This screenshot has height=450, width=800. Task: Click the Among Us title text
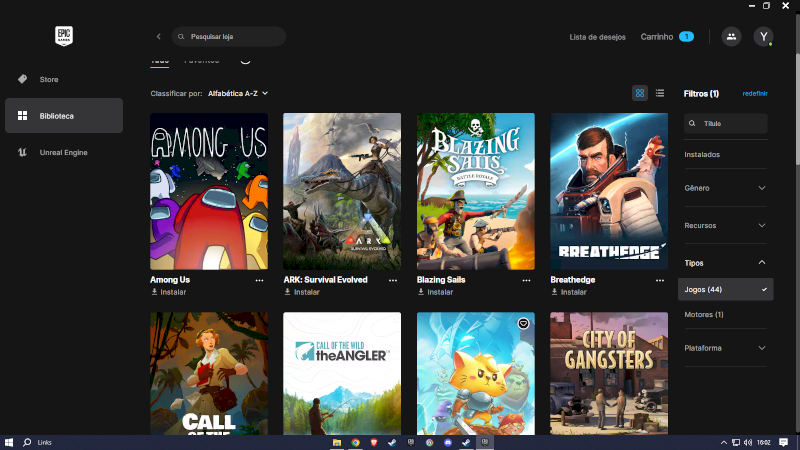point(170,280)
